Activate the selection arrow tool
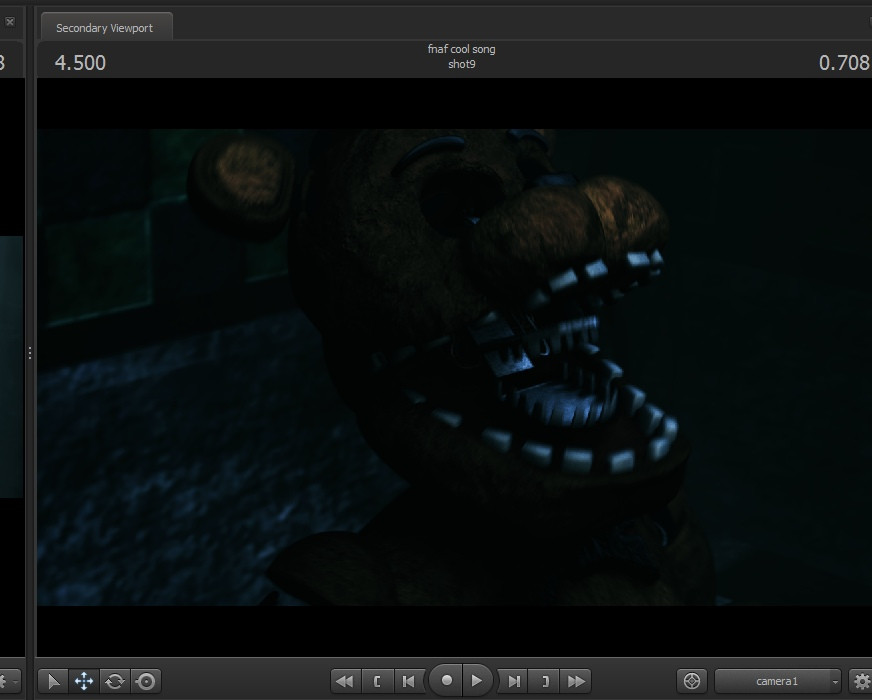 click(x=53, y=681)
